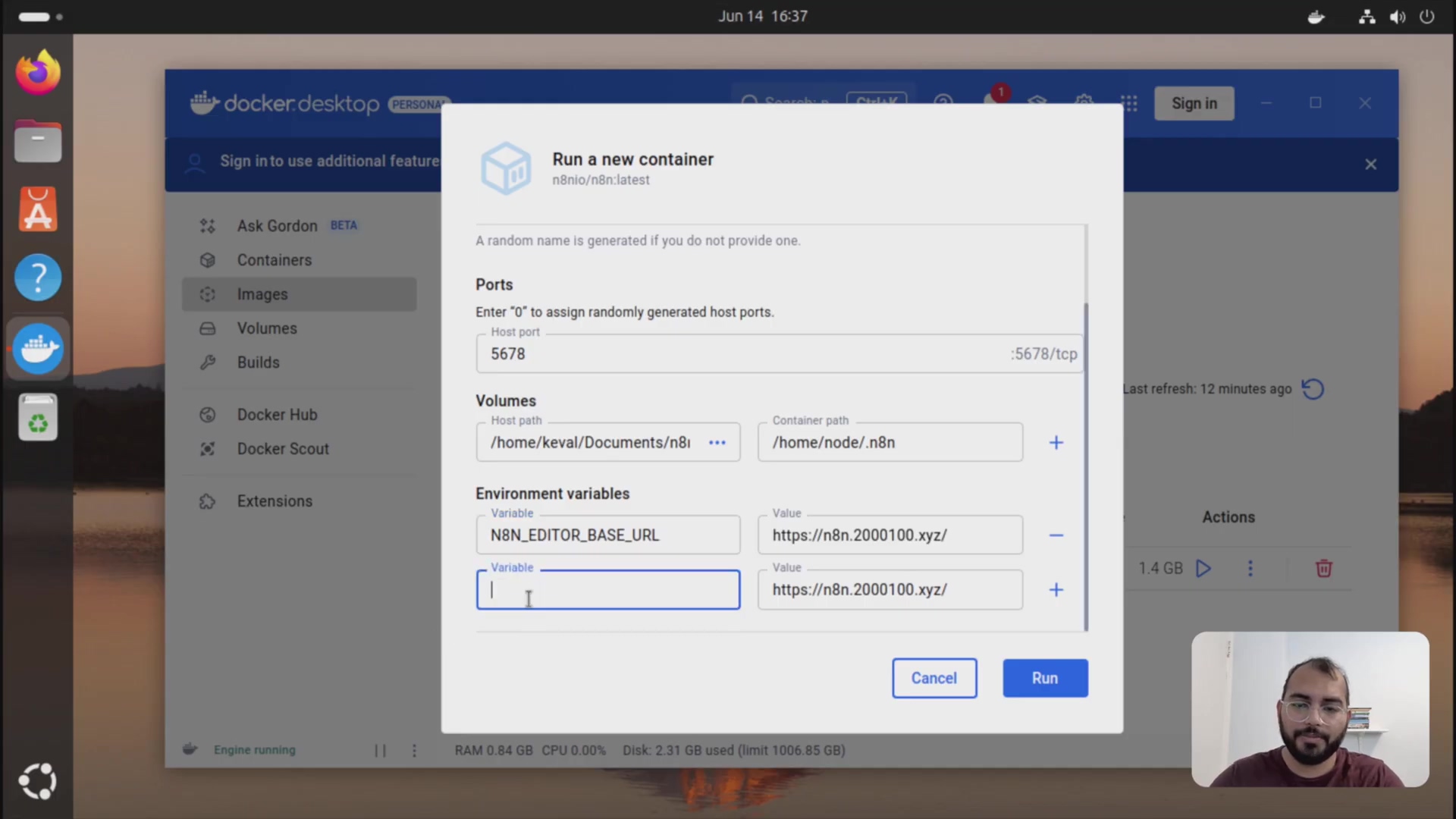The image size is (1456, 819).
Task: Click the RAM 0.84 GB status
Action: point(494,750)
